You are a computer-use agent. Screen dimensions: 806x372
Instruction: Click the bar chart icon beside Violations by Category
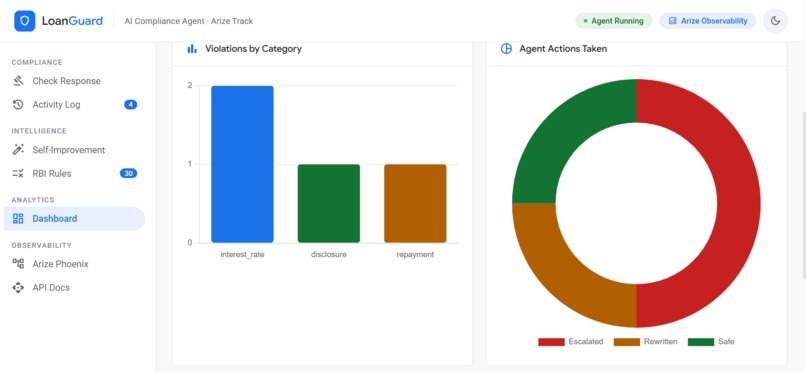tap(192, 49)
